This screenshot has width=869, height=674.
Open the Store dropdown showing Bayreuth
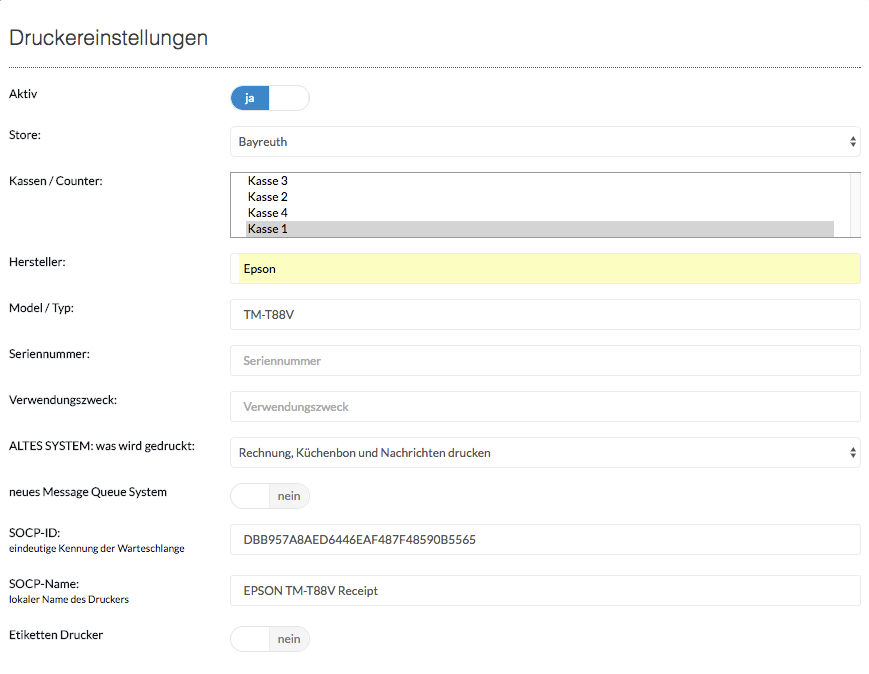pos(545,142)
